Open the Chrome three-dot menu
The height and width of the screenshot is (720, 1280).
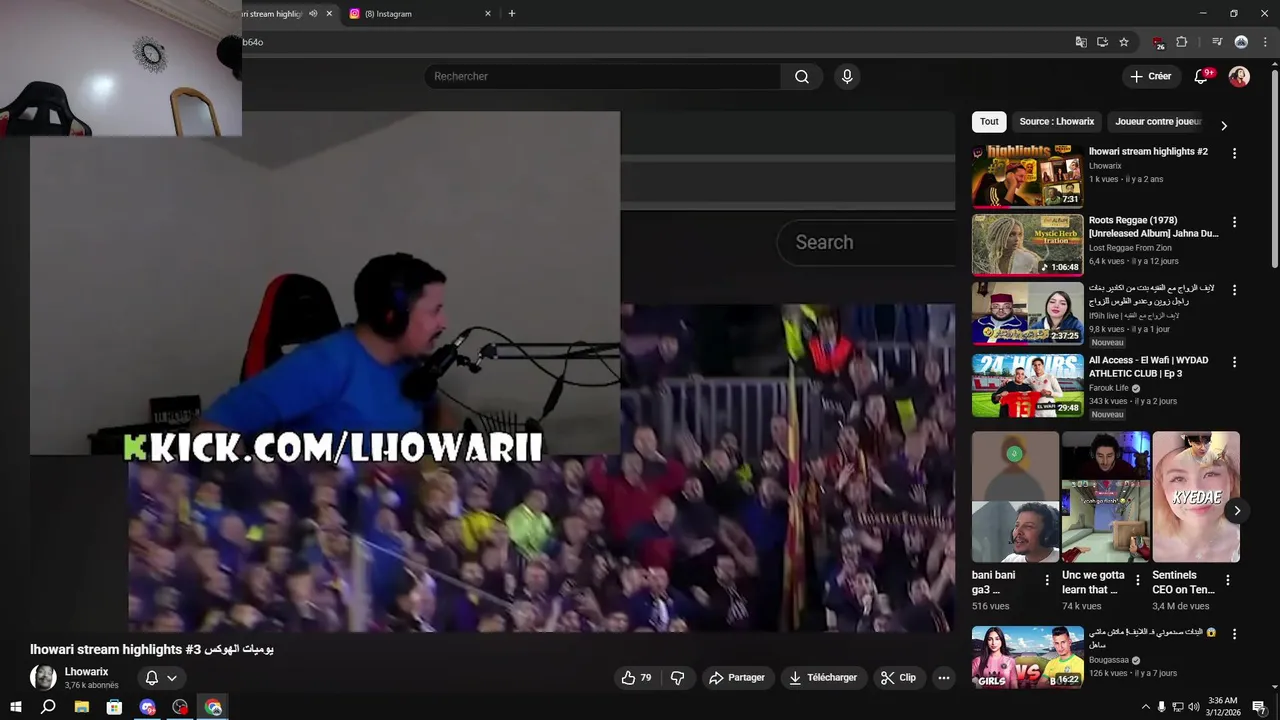1265,42
